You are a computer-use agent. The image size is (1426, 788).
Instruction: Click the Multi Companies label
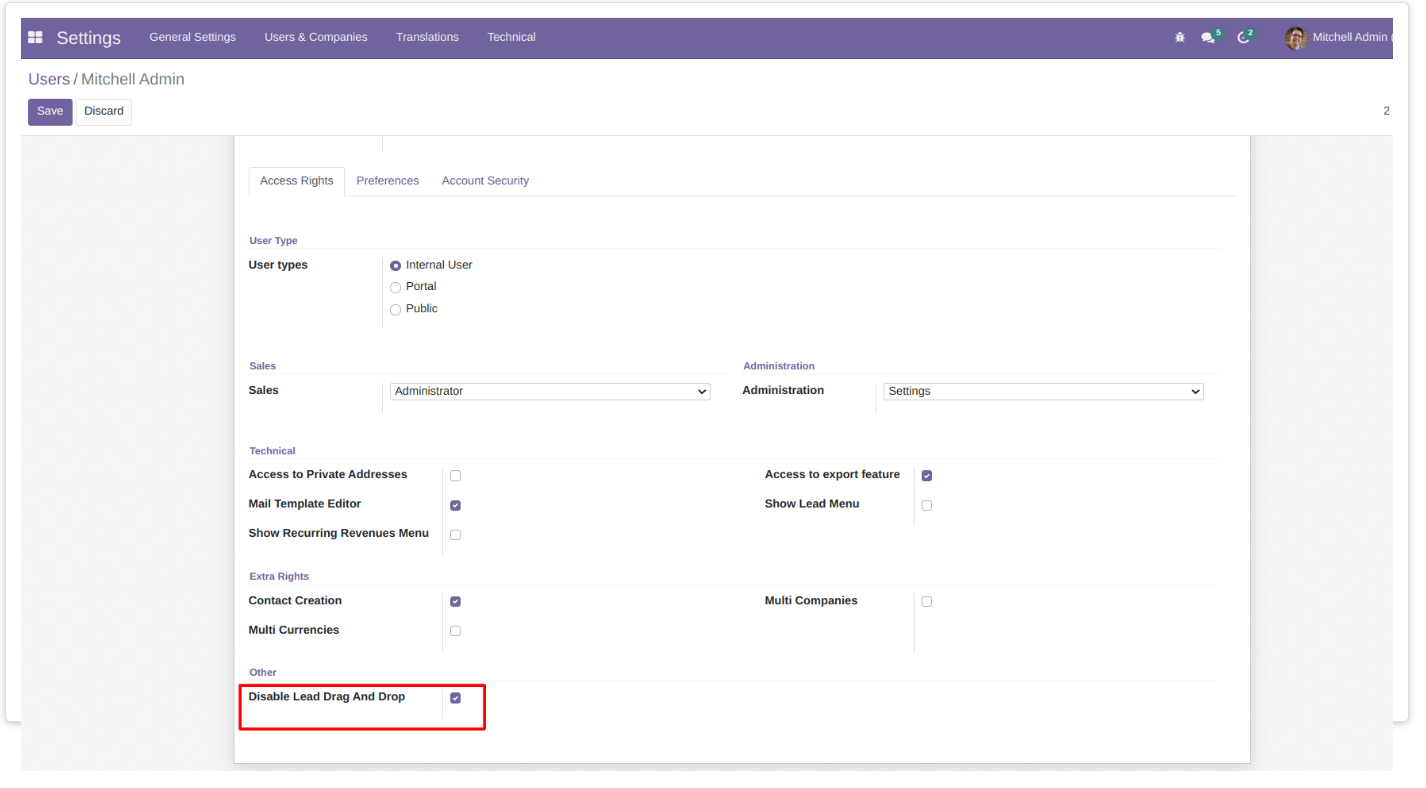[x=811, y=601]
